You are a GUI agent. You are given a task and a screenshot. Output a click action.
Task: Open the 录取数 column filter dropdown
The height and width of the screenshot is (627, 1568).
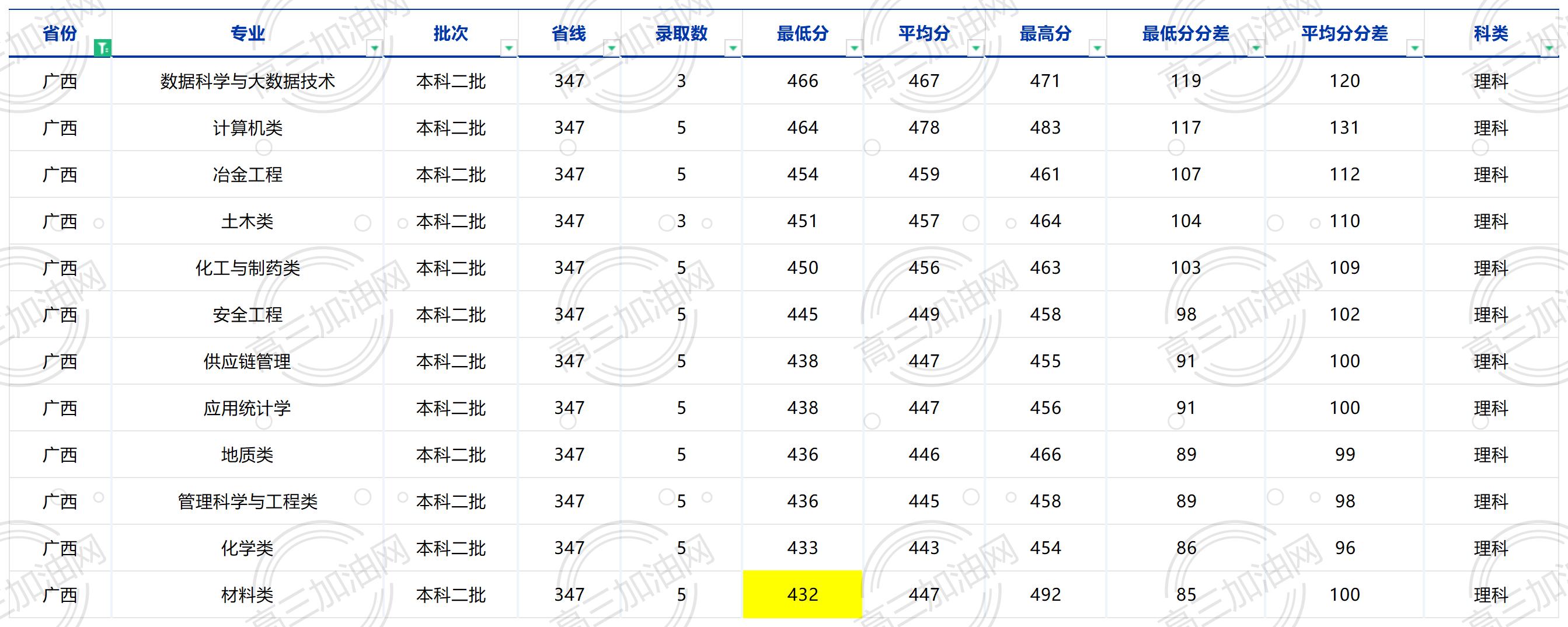733,47
